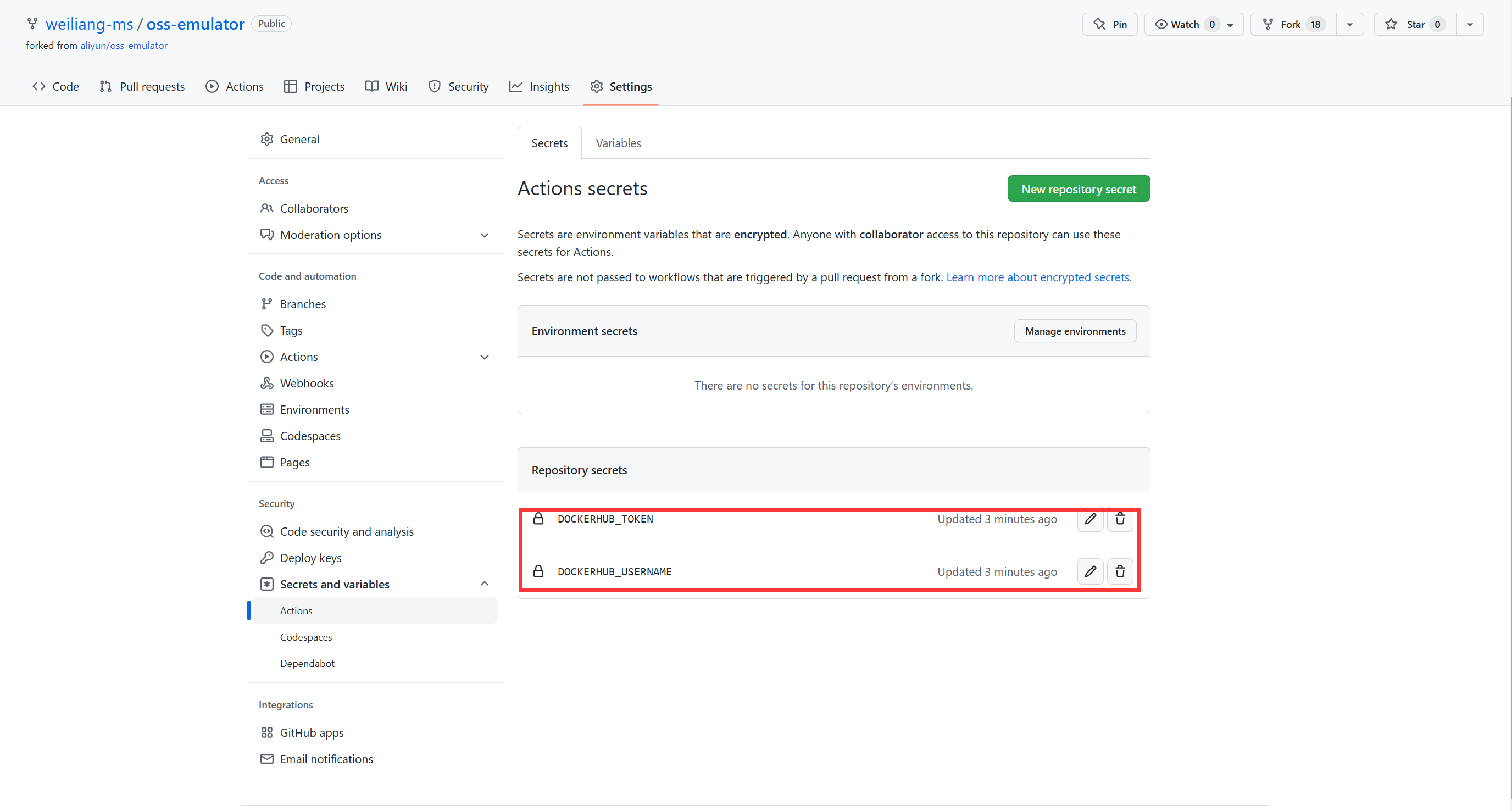Click the Deploy keys key icon

coord(266,558)
